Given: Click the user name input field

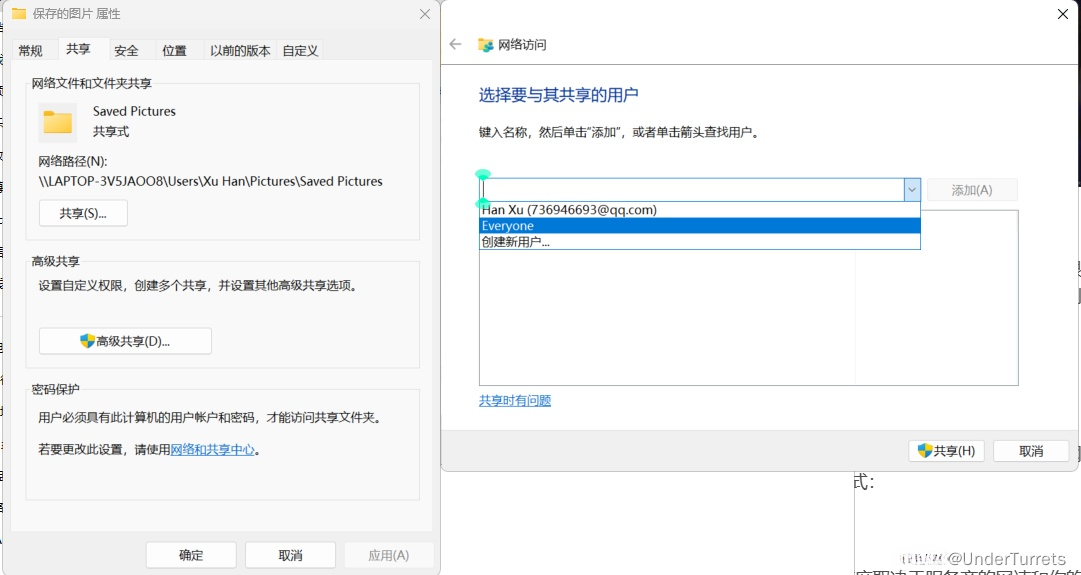Looking at the screenshot, I should (x=692, y=190).
